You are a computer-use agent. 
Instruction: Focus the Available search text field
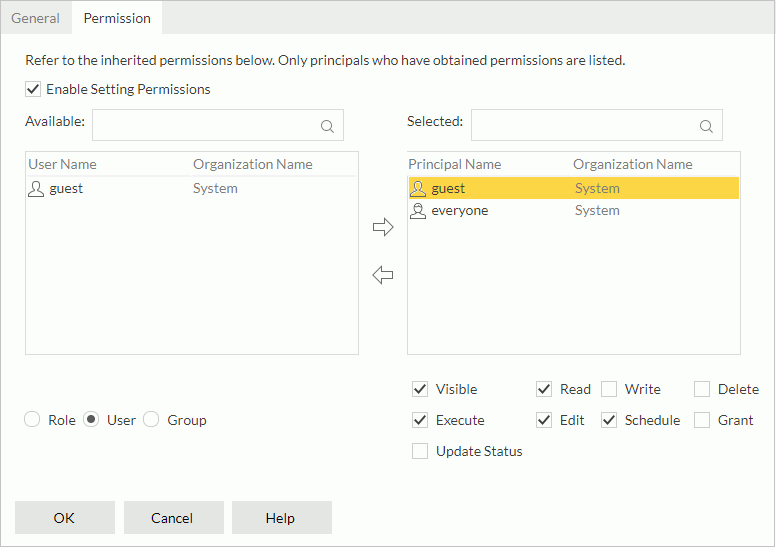(205, 126)
